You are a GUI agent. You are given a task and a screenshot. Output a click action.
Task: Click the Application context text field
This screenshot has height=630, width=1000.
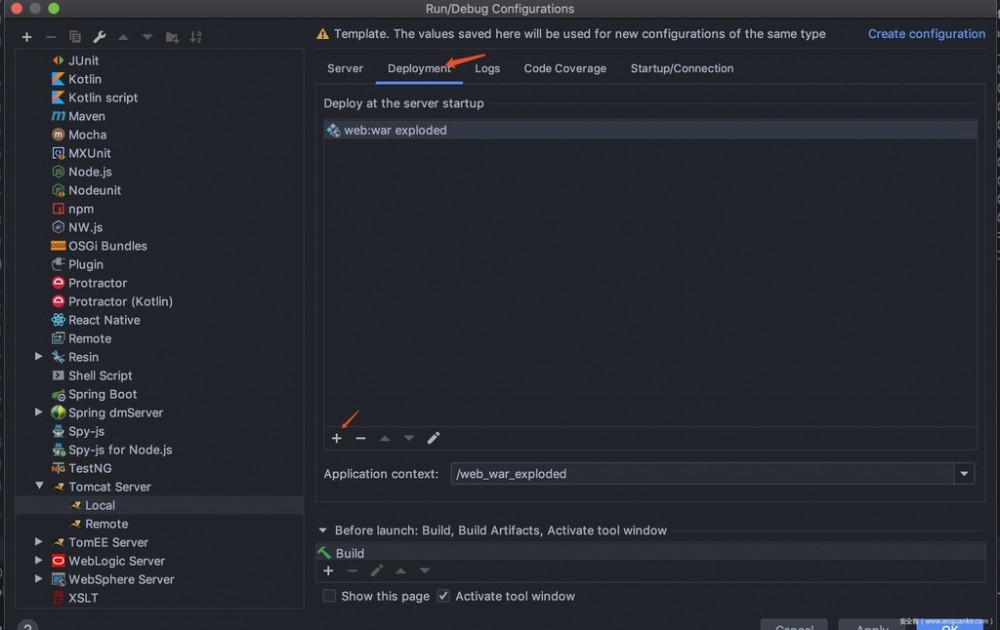[700, 474]
